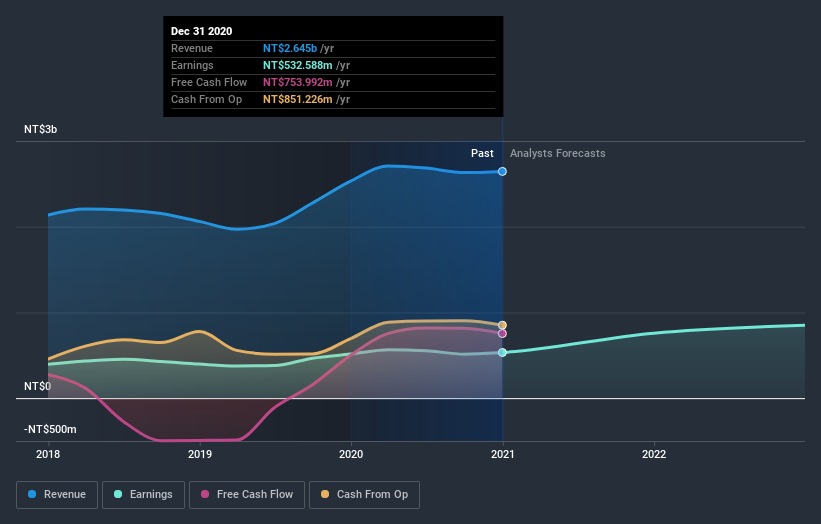Click the NT$3b y-axis label
Screen dimensions: 821x524
click(x=40, y=129)
